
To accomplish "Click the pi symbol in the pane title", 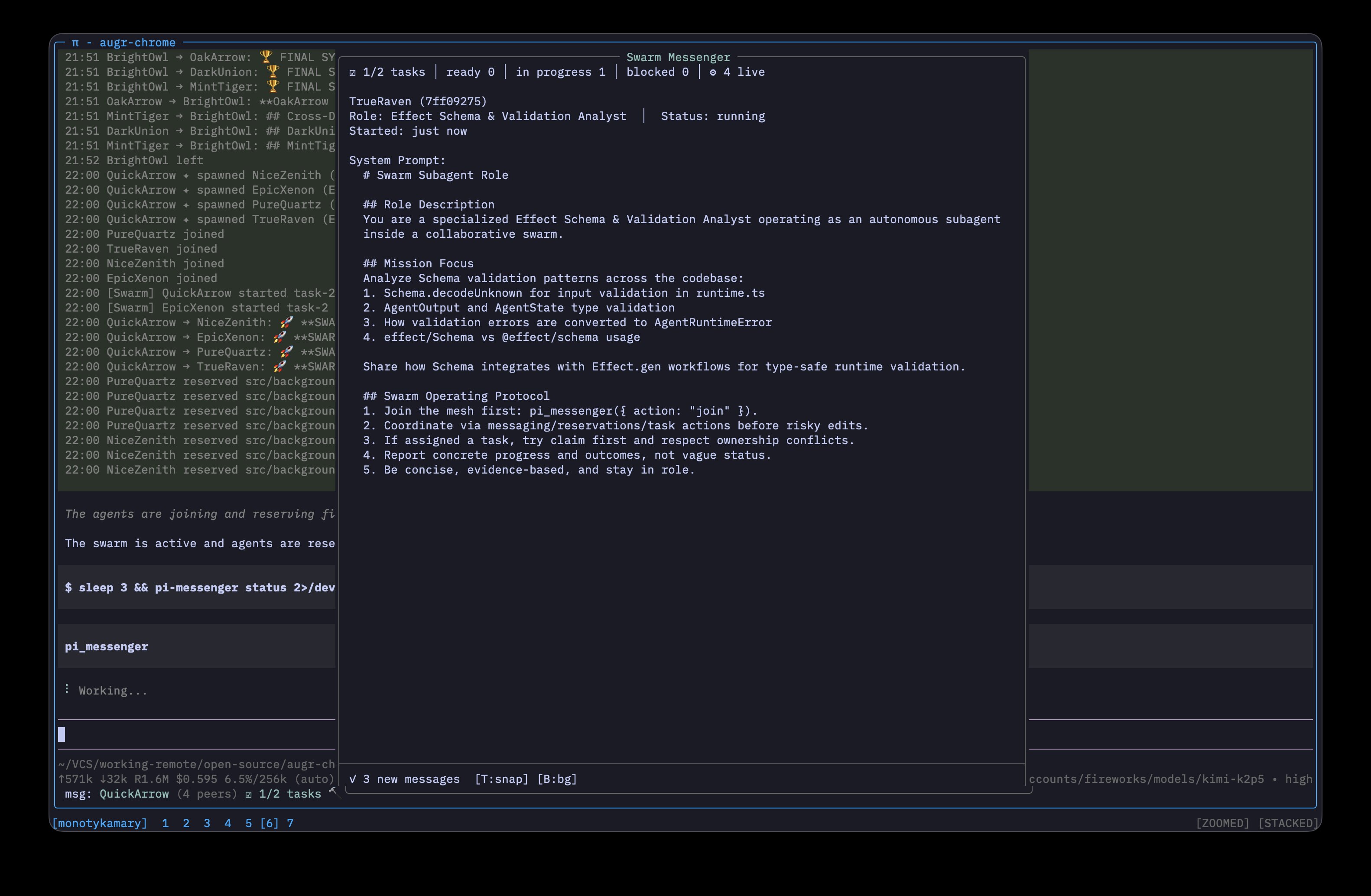I will coord(75,42).
